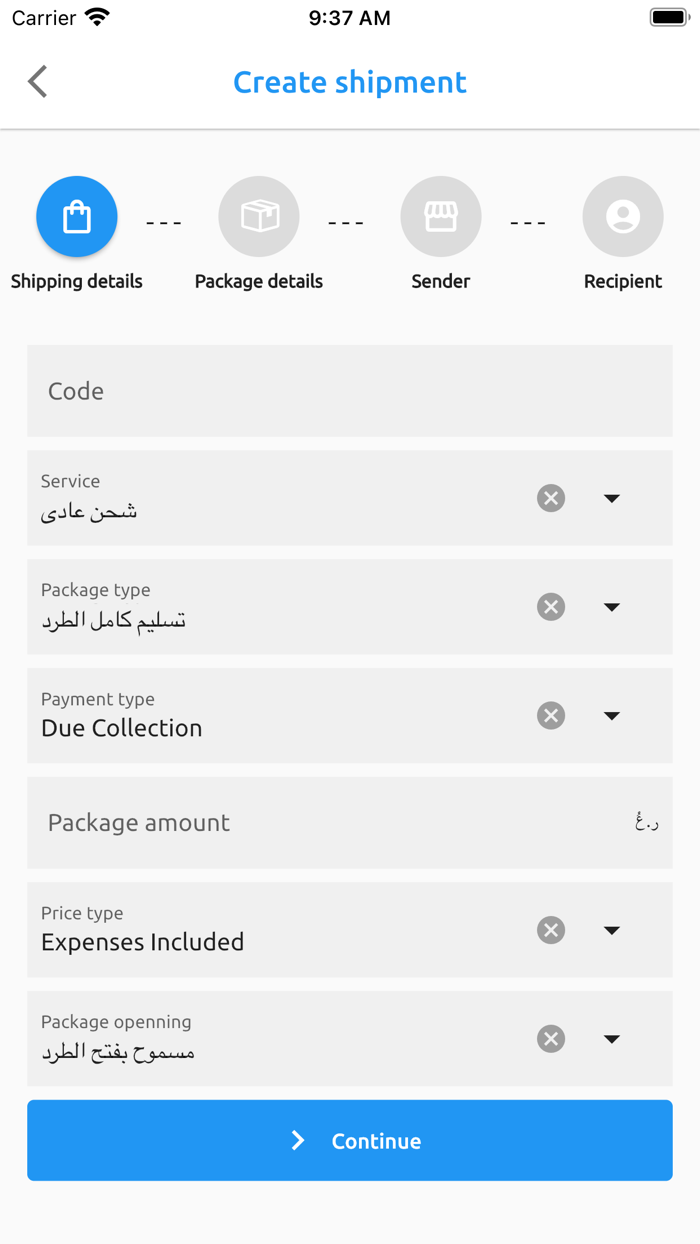This screenshot has height=1244, width=700.
Task: Click the Recipient person icon
Action: tap(623, 216)
